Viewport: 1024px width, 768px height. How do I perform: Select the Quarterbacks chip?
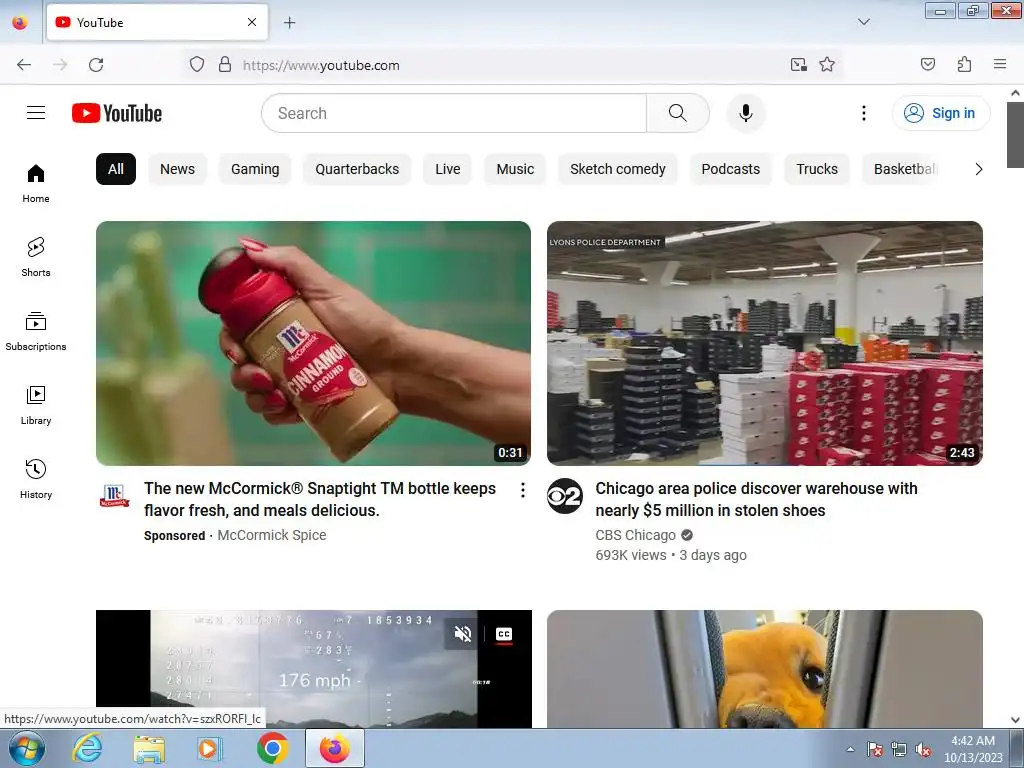pos(357,169)
